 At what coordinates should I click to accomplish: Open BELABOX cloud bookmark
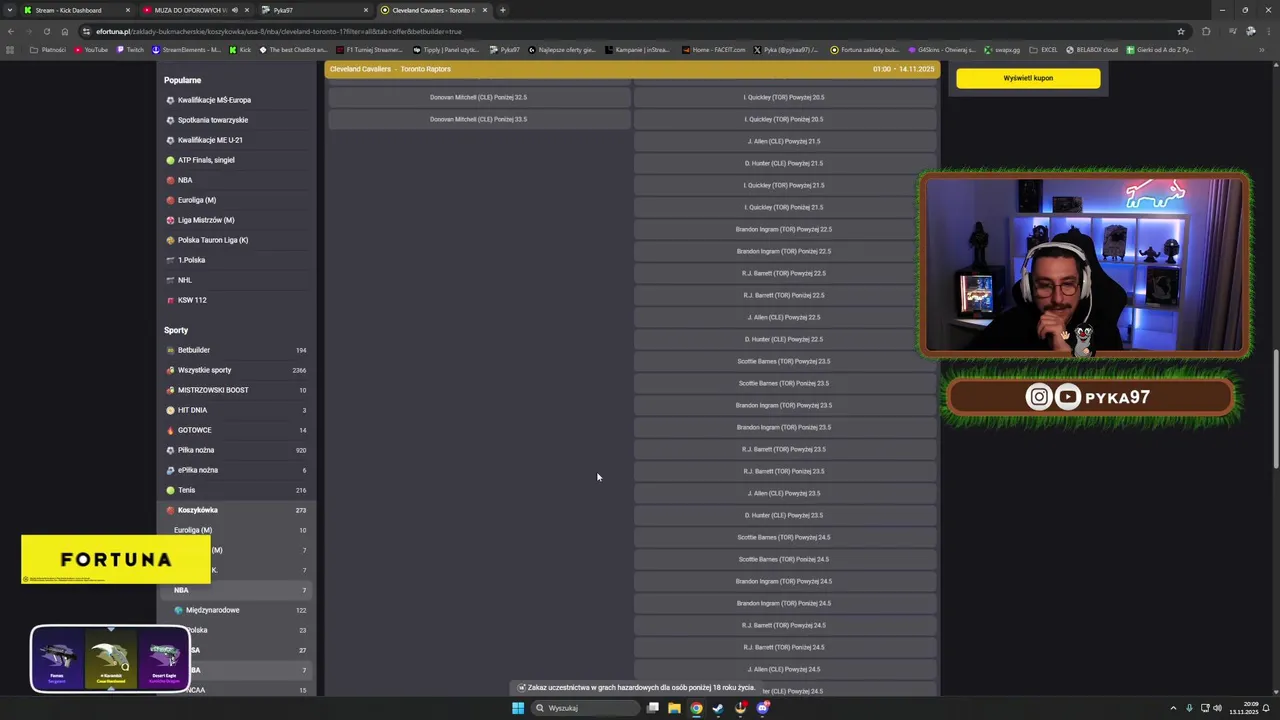click(1092, 50)
